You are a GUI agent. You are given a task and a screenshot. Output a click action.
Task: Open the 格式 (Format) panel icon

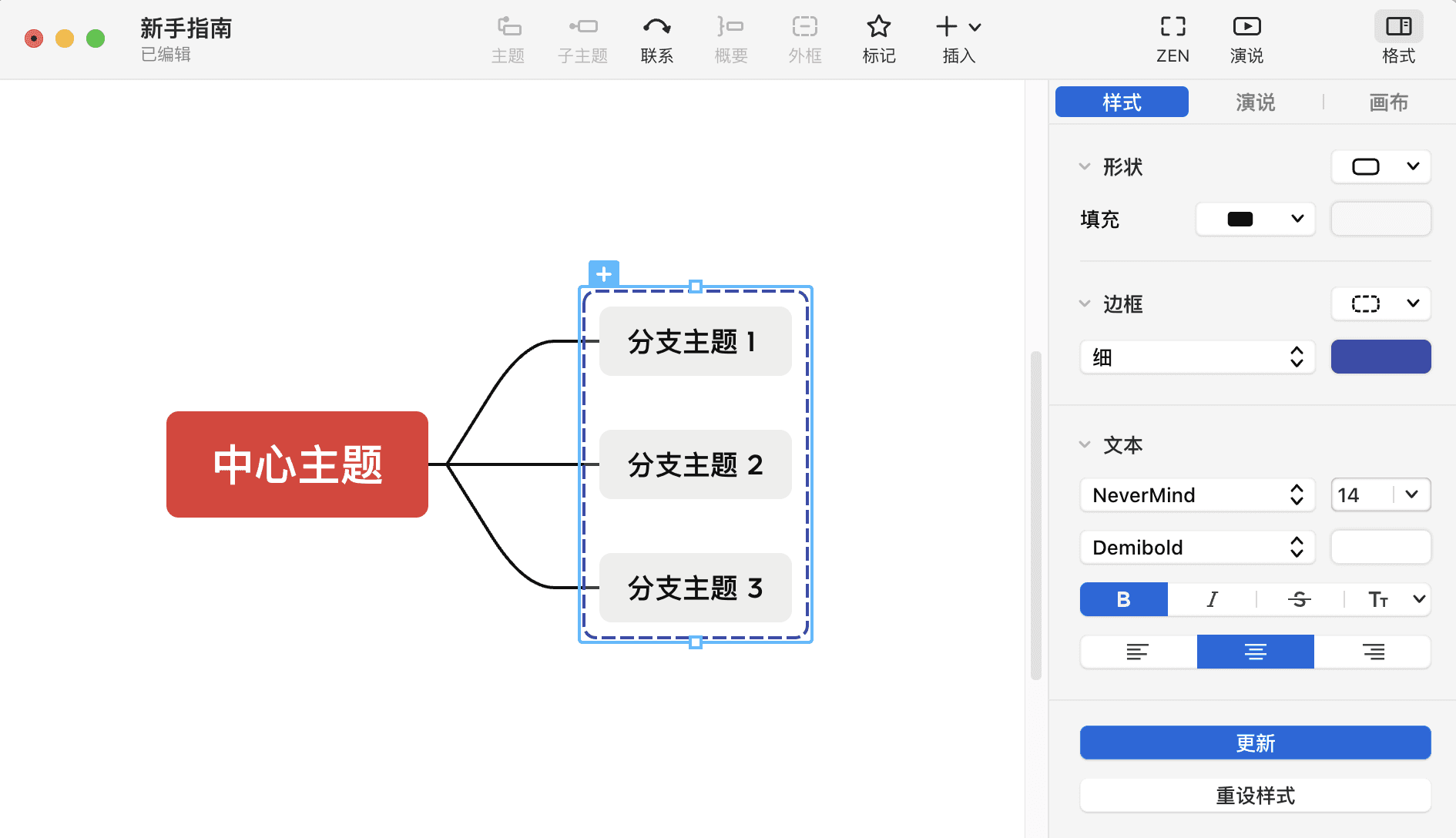1398,39
